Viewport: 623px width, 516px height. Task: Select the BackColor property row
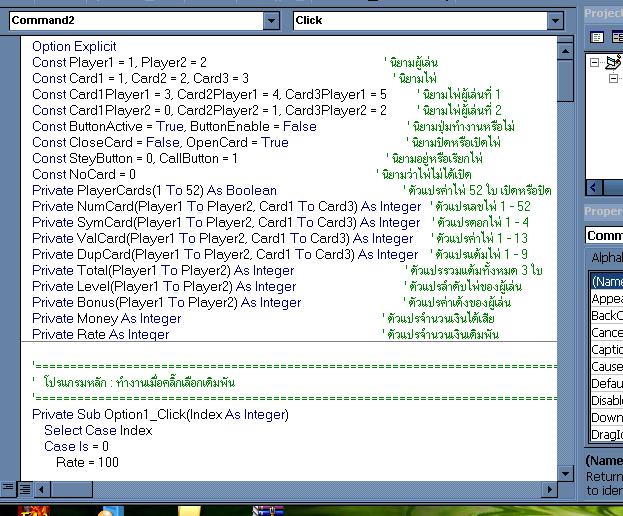607,316
